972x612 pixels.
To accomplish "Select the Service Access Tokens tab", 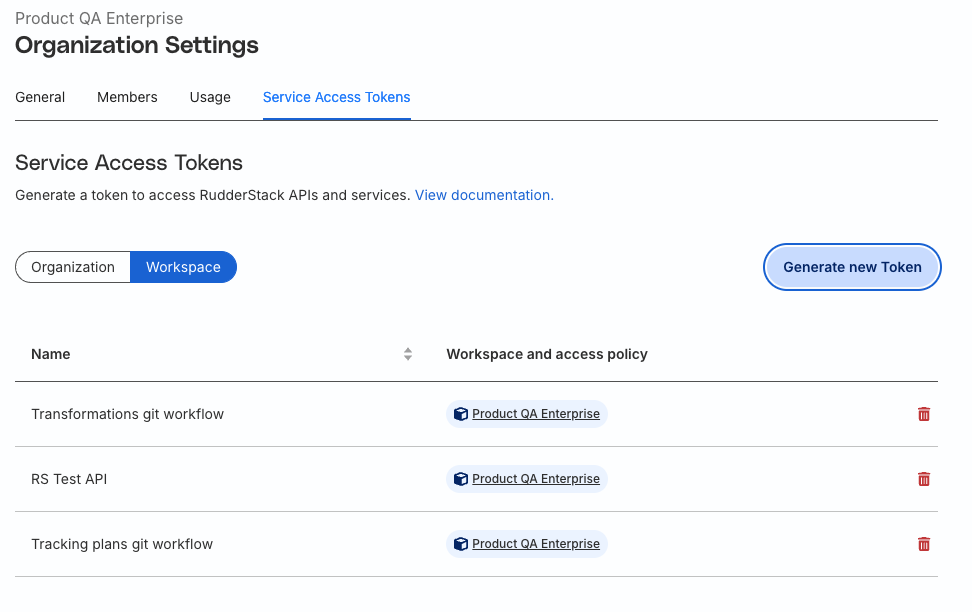I will [x=337, y=97].
